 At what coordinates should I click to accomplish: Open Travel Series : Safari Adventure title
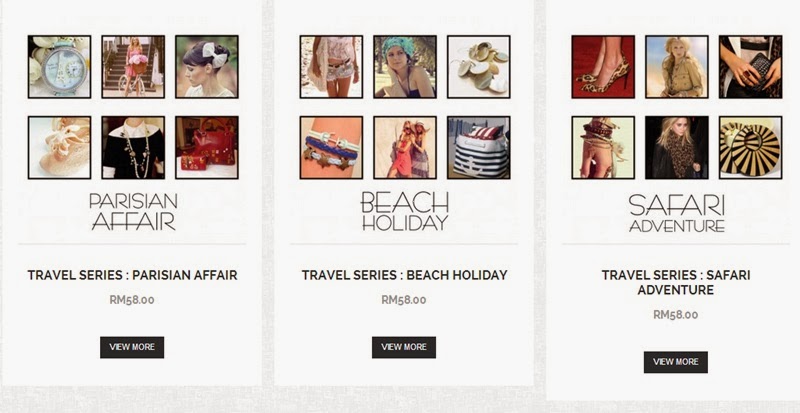pyautogui.click(x=676, y=282)
